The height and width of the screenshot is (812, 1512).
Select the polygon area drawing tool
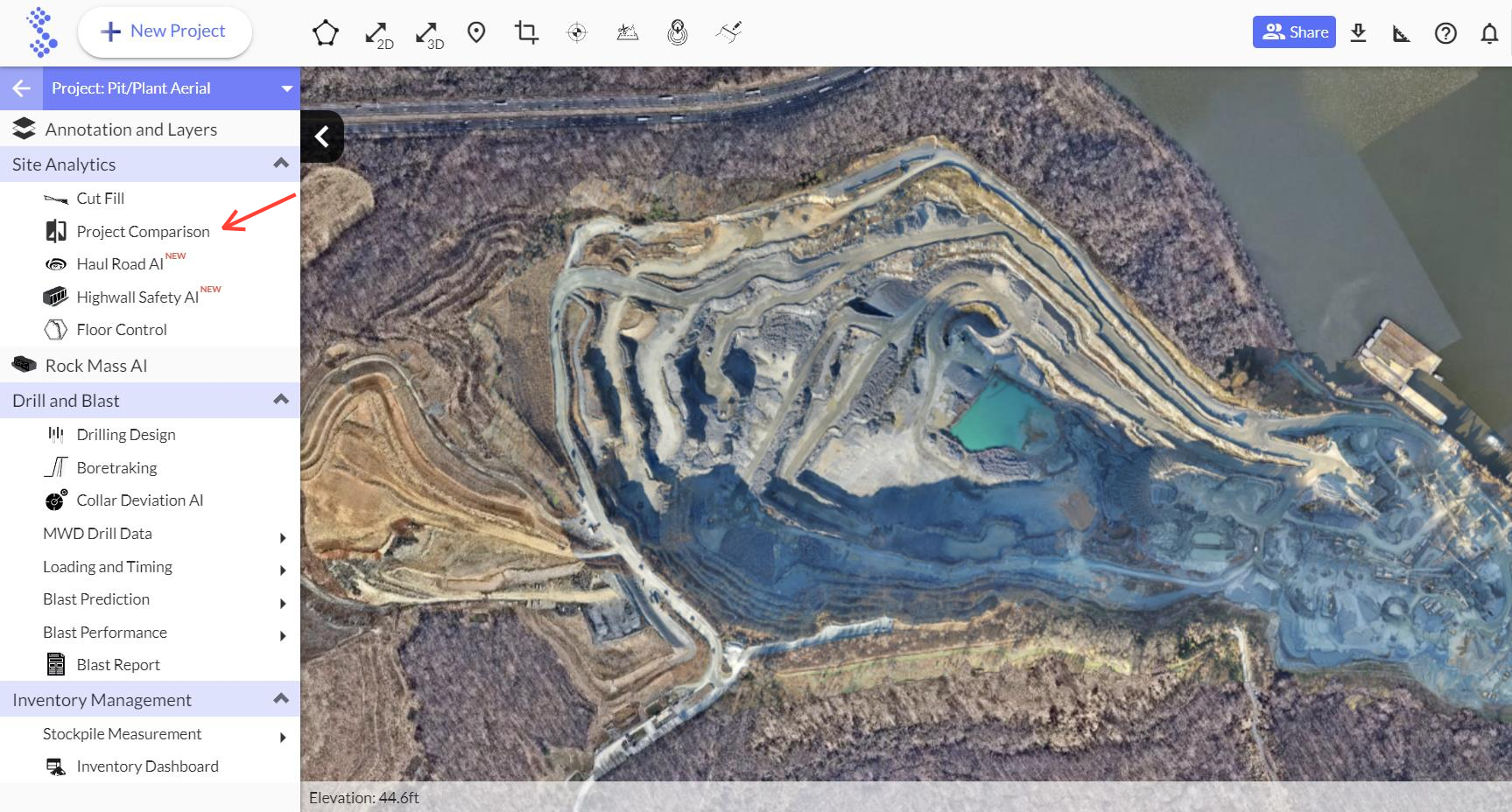click(325, 33)
